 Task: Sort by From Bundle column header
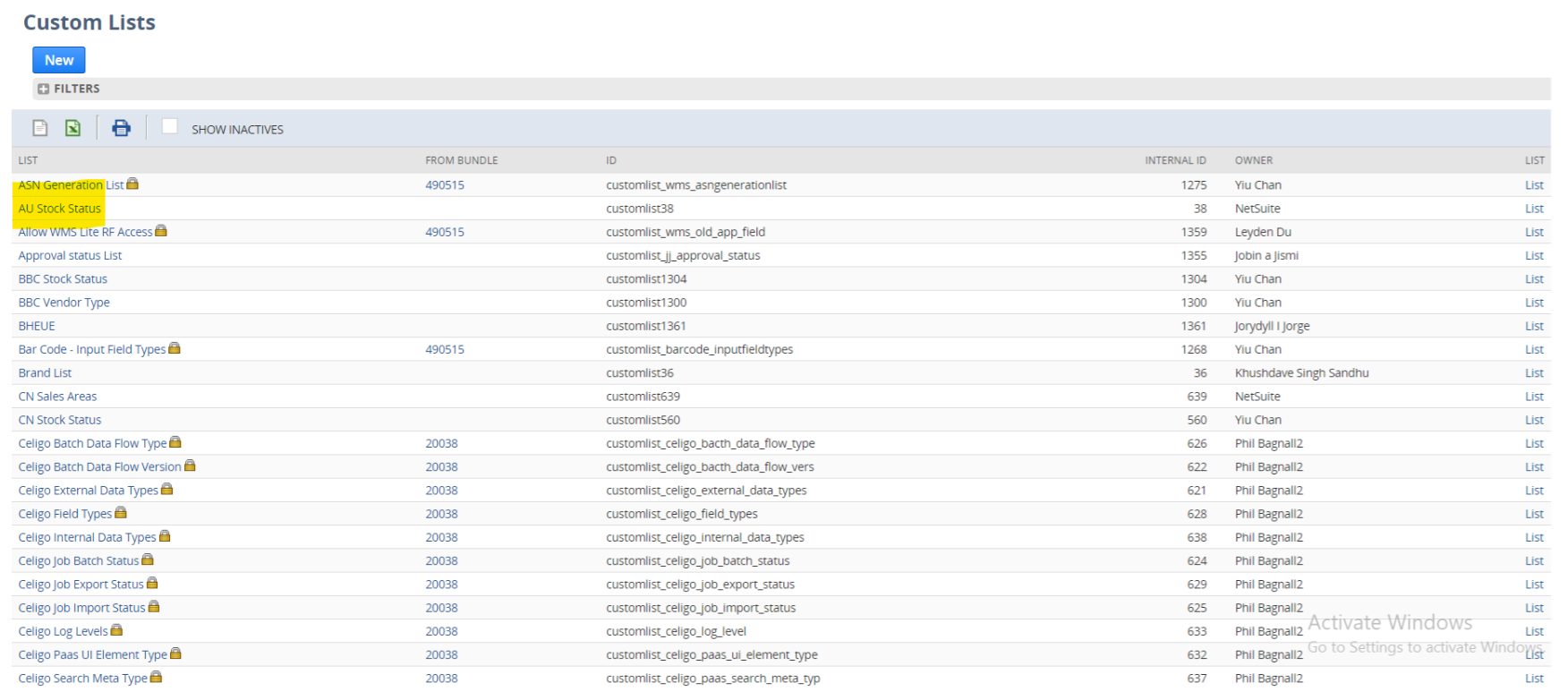pos(461,160)
